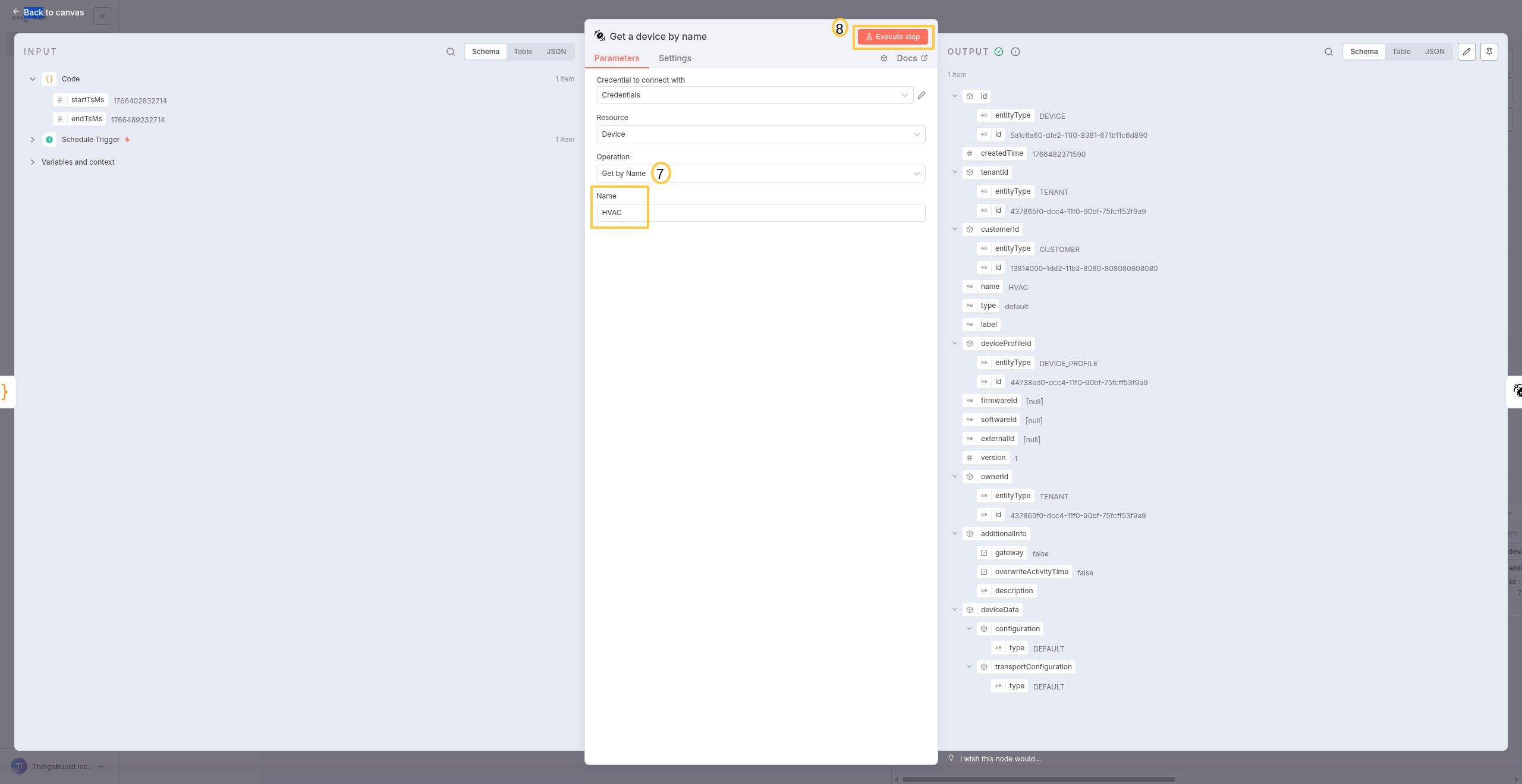Go back to canvas arrow
The image size is (1522, 784).
[16, 12]
